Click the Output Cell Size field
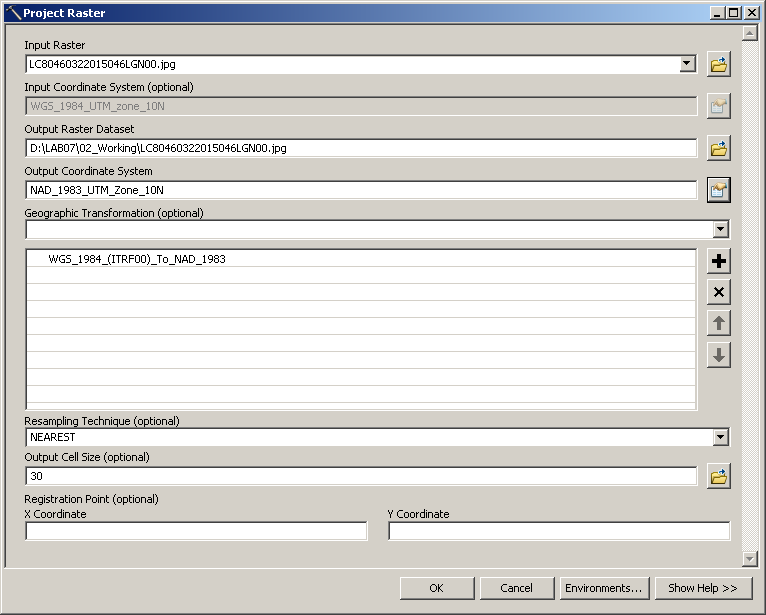 pyautogui.click(x=361, y=476)
